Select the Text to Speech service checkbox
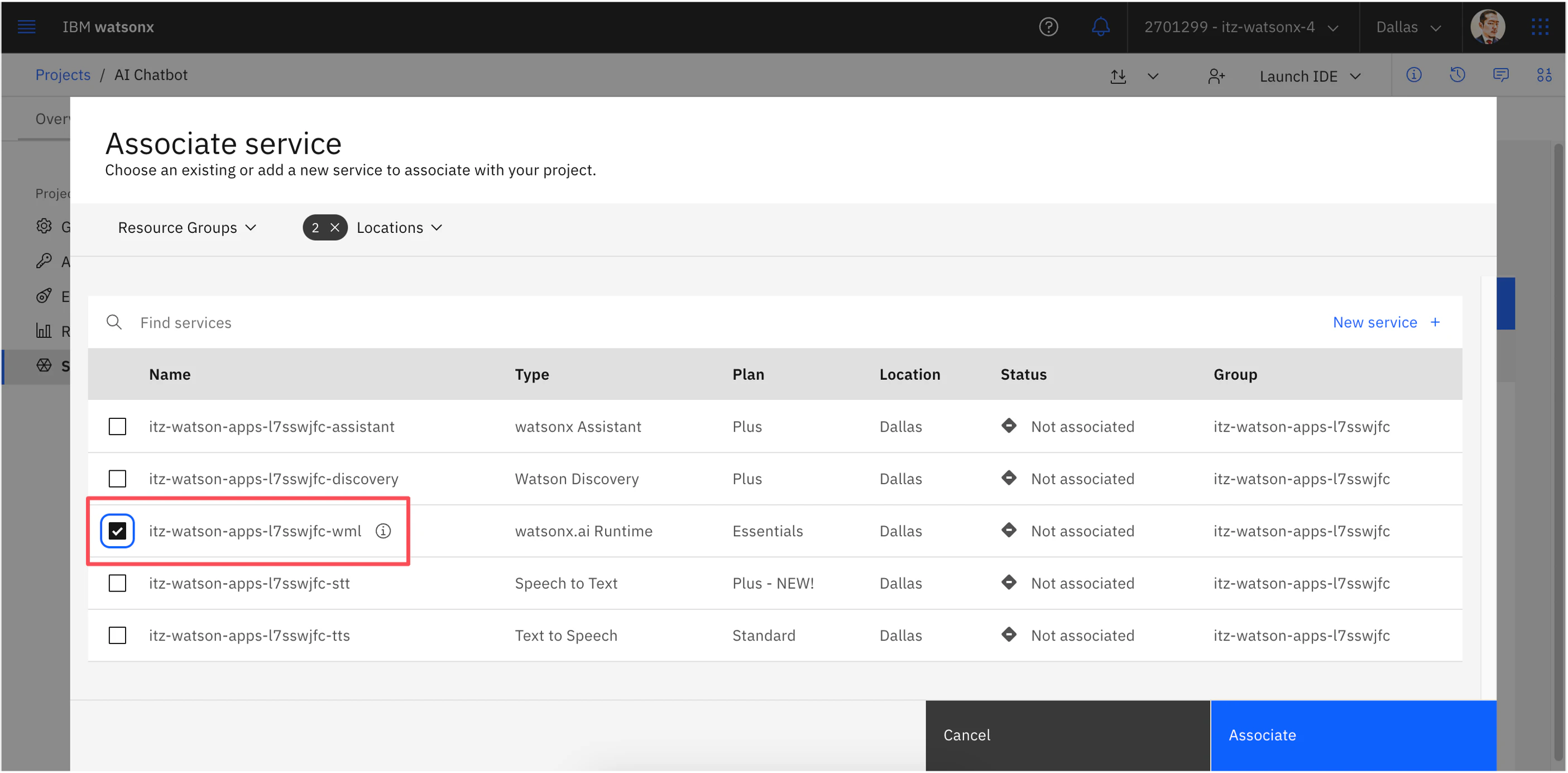 (117, 636)
